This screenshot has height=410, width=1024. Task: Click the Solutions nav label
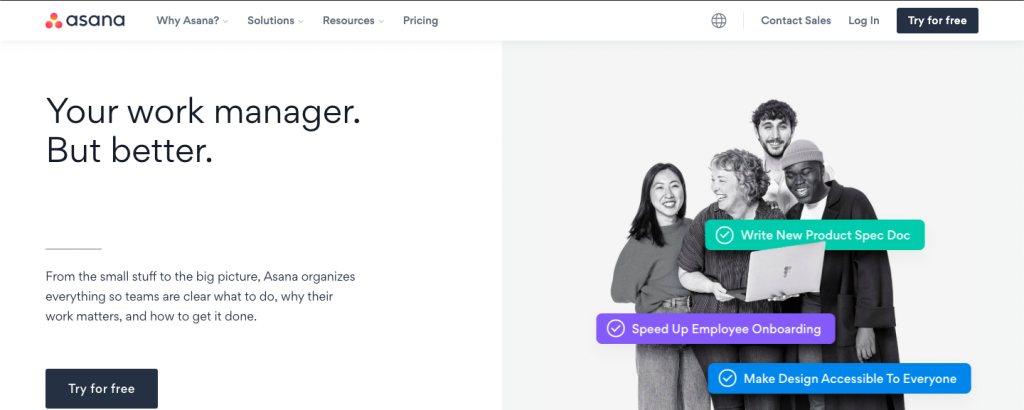tap(270, 21)
